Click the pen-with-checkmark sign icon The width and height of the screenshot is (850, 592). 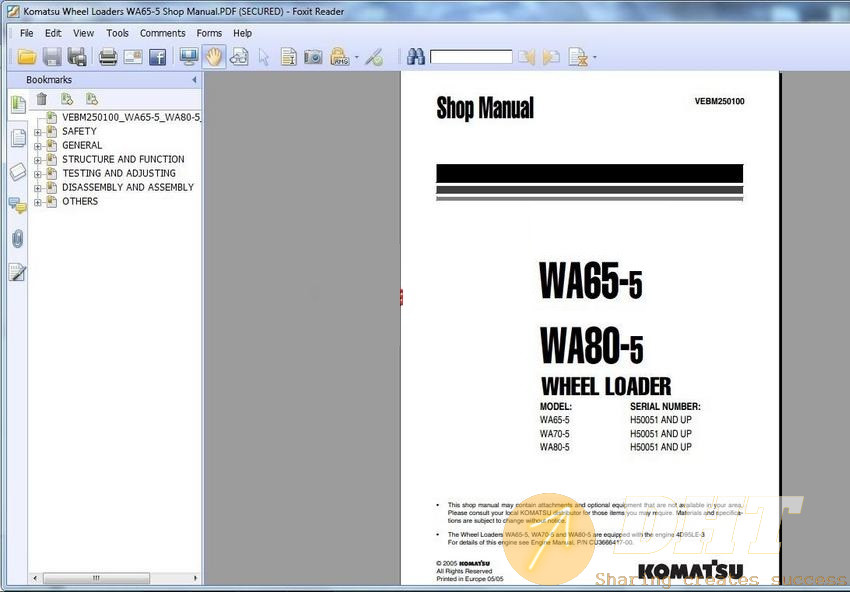pyautogui.click(x=374, y=56)
